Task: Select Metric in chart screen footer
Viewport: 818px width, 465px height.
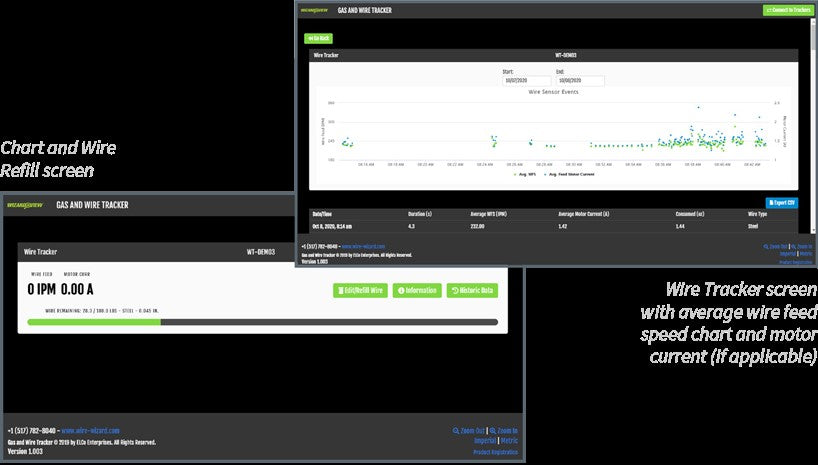Action: [x=806, y=254]
